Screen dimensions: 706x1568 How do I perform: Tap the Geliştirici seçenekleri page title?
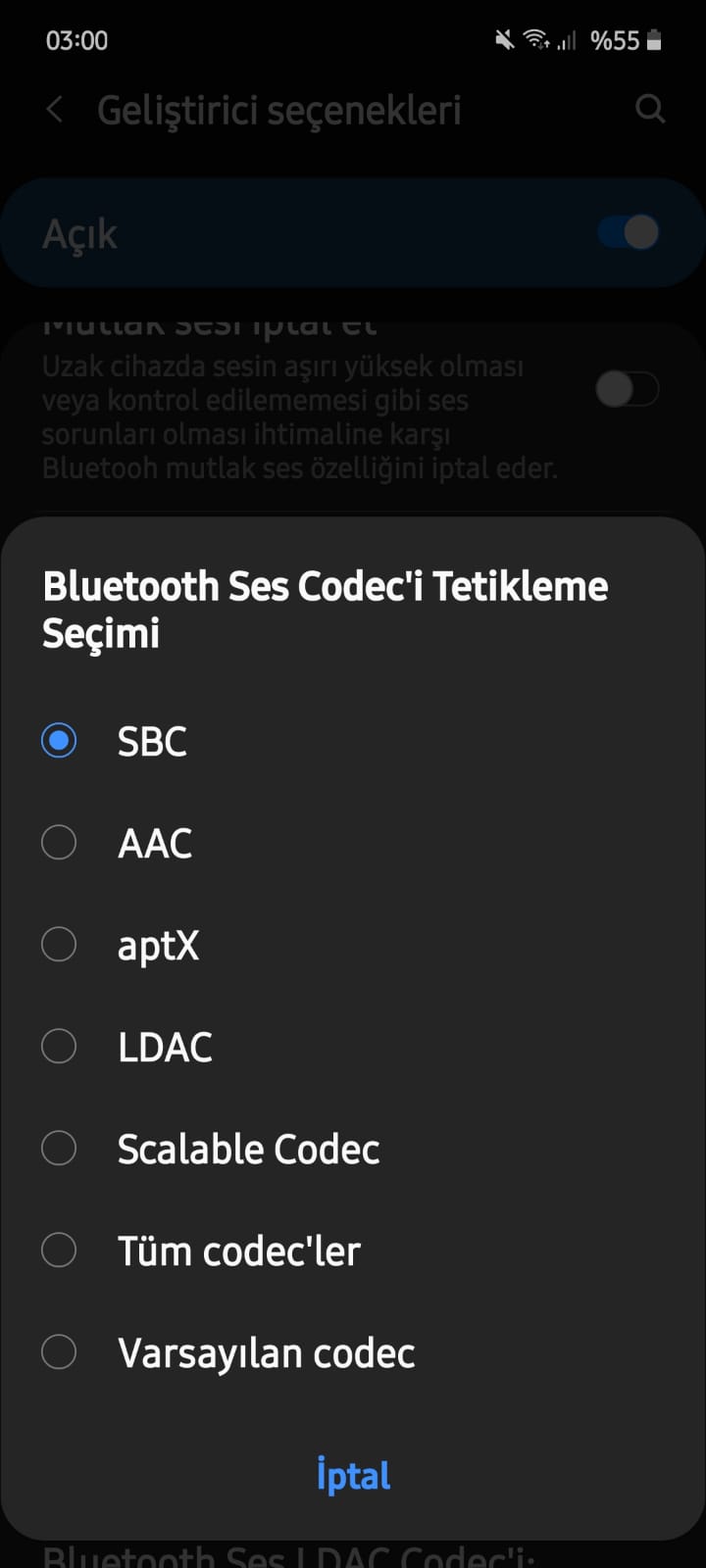278,111
